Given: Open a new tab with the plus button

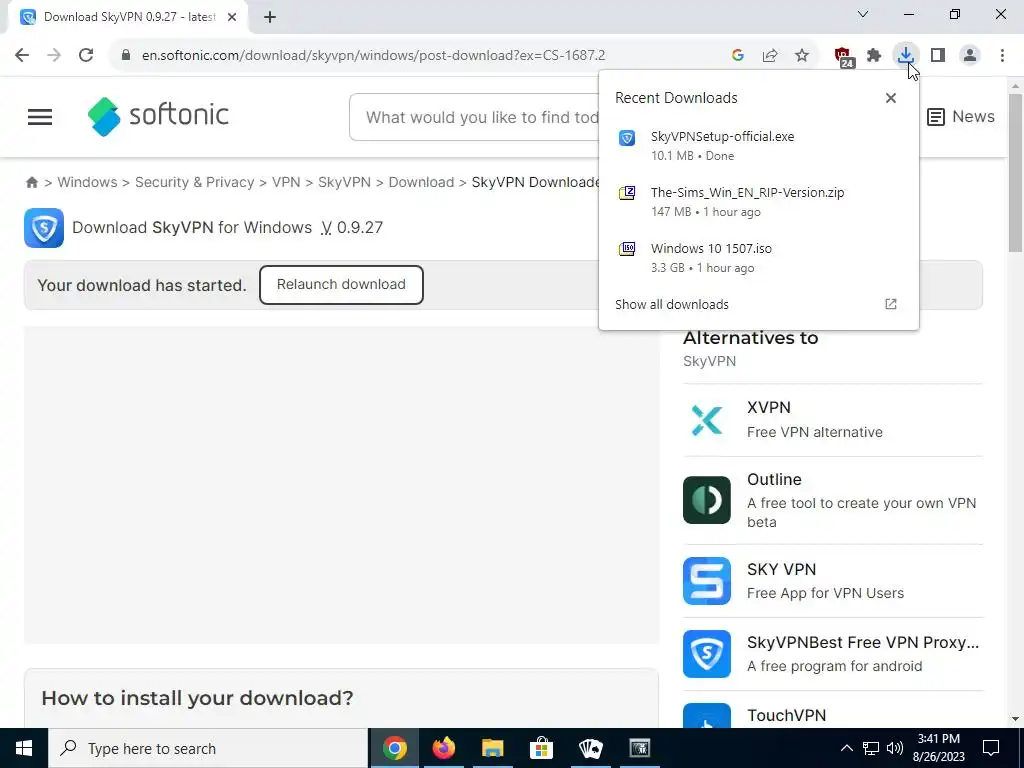Looking at the screenshot, I should coord(270,17).
